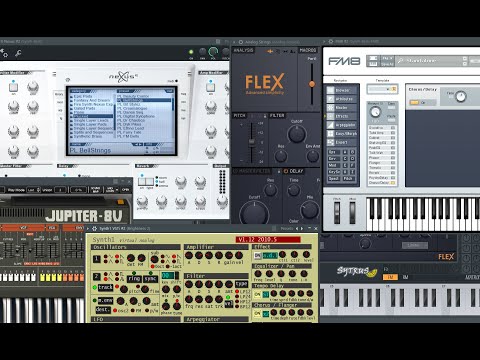Open FM8 Master page icon
The image size is (480, 360).
point(330,107)
